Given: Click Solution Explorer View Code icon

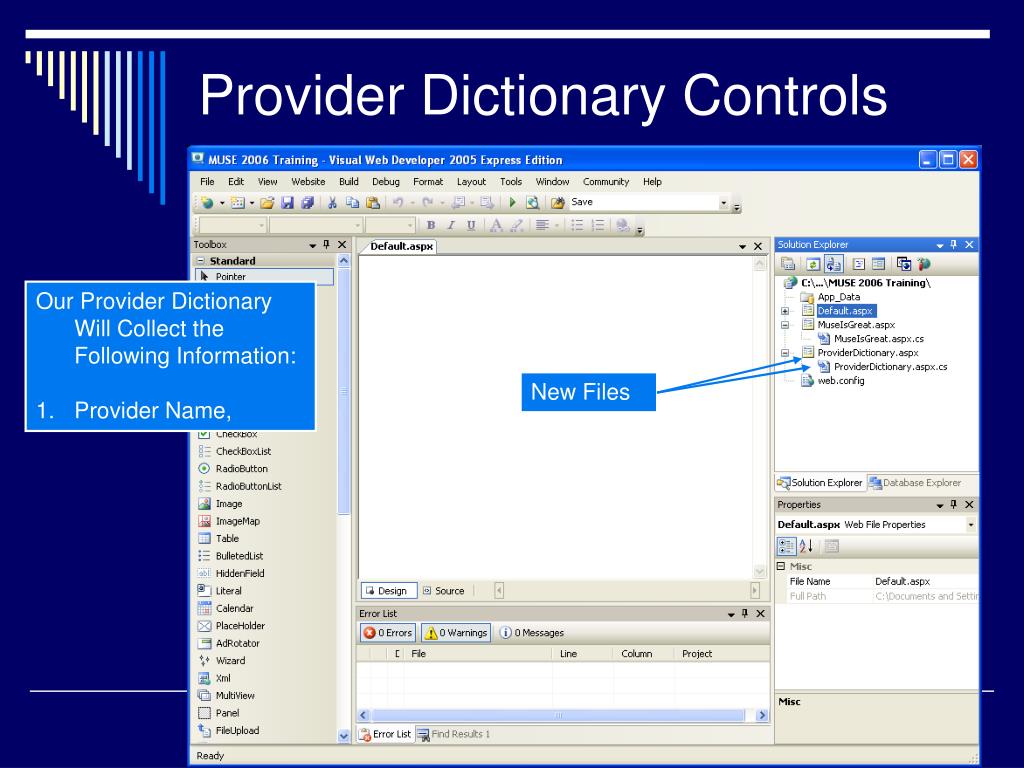Looking at the screenshot, I should pyautogui.click(x=859, y=264).
